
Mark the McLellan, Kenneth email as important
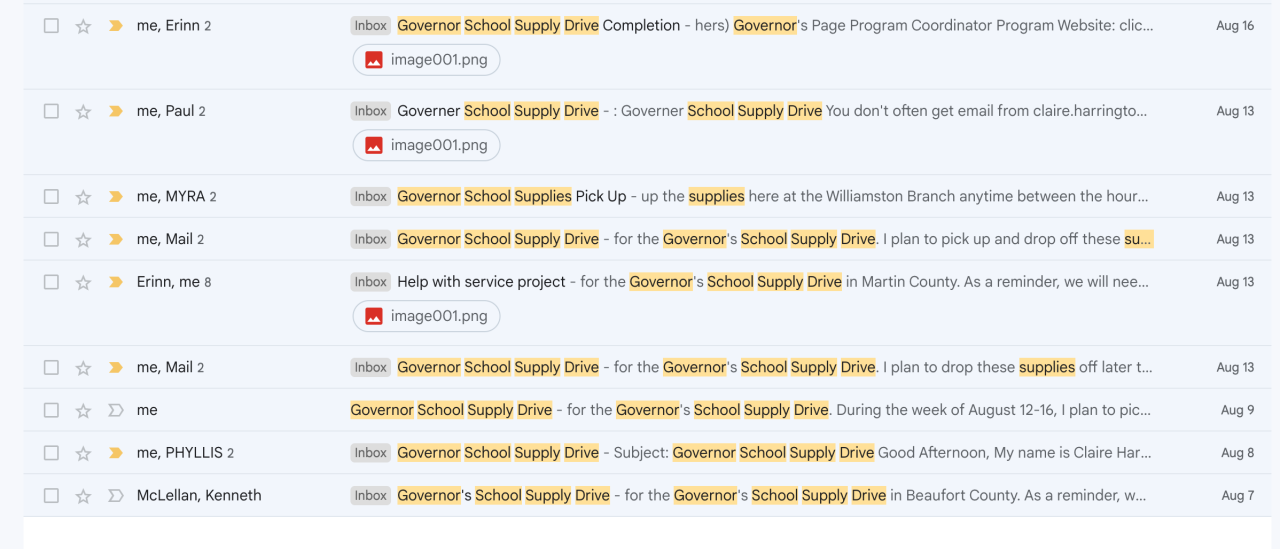pyautogui.click(x=116, y=496)
